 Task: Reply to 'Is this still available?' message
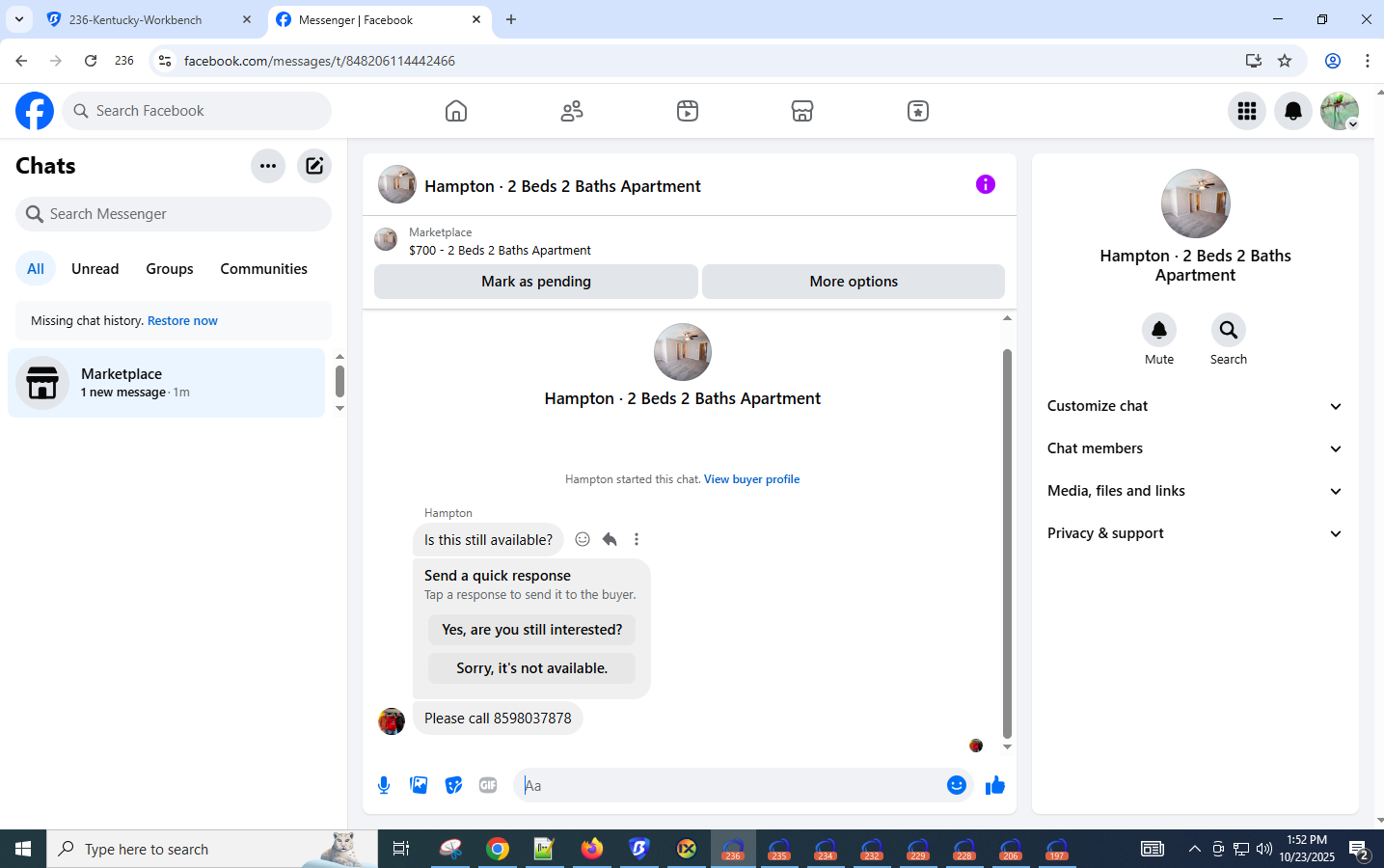pyautogui.click(x=610, y=539)
